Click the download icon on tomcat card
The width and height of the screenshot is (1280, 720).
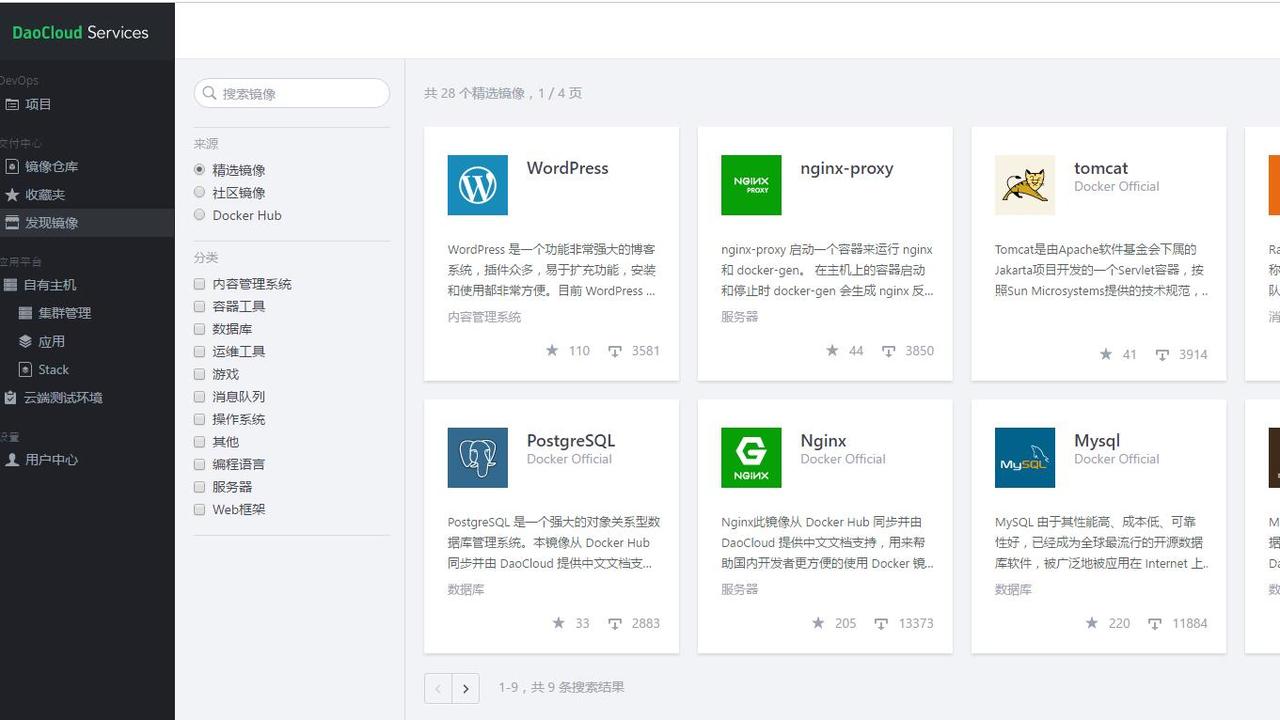coord(1162,355)
